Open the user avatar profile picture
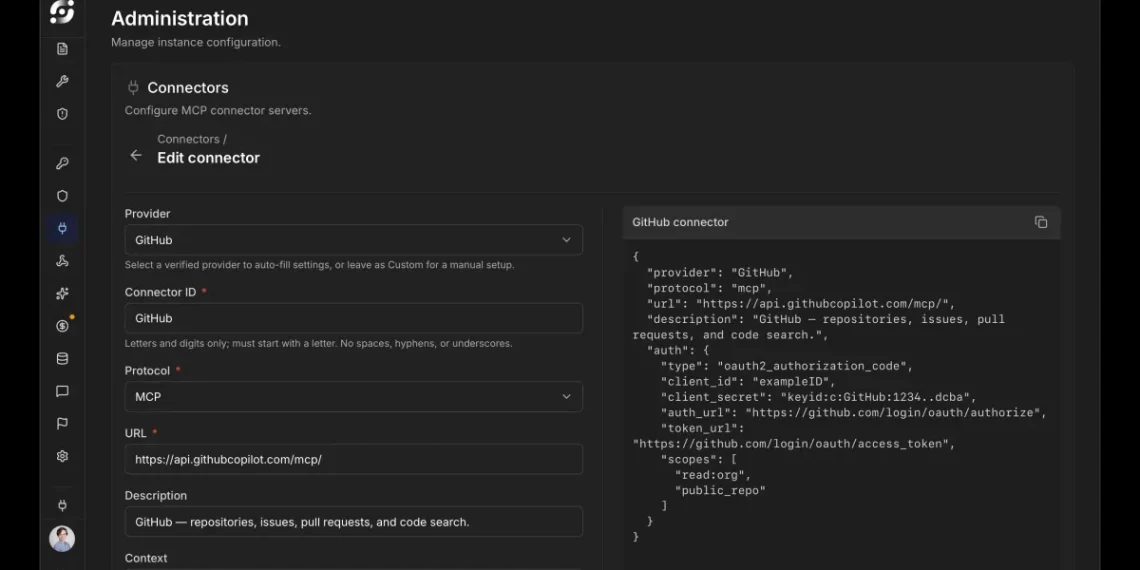The image size is (1140, 570). (62, 539)
